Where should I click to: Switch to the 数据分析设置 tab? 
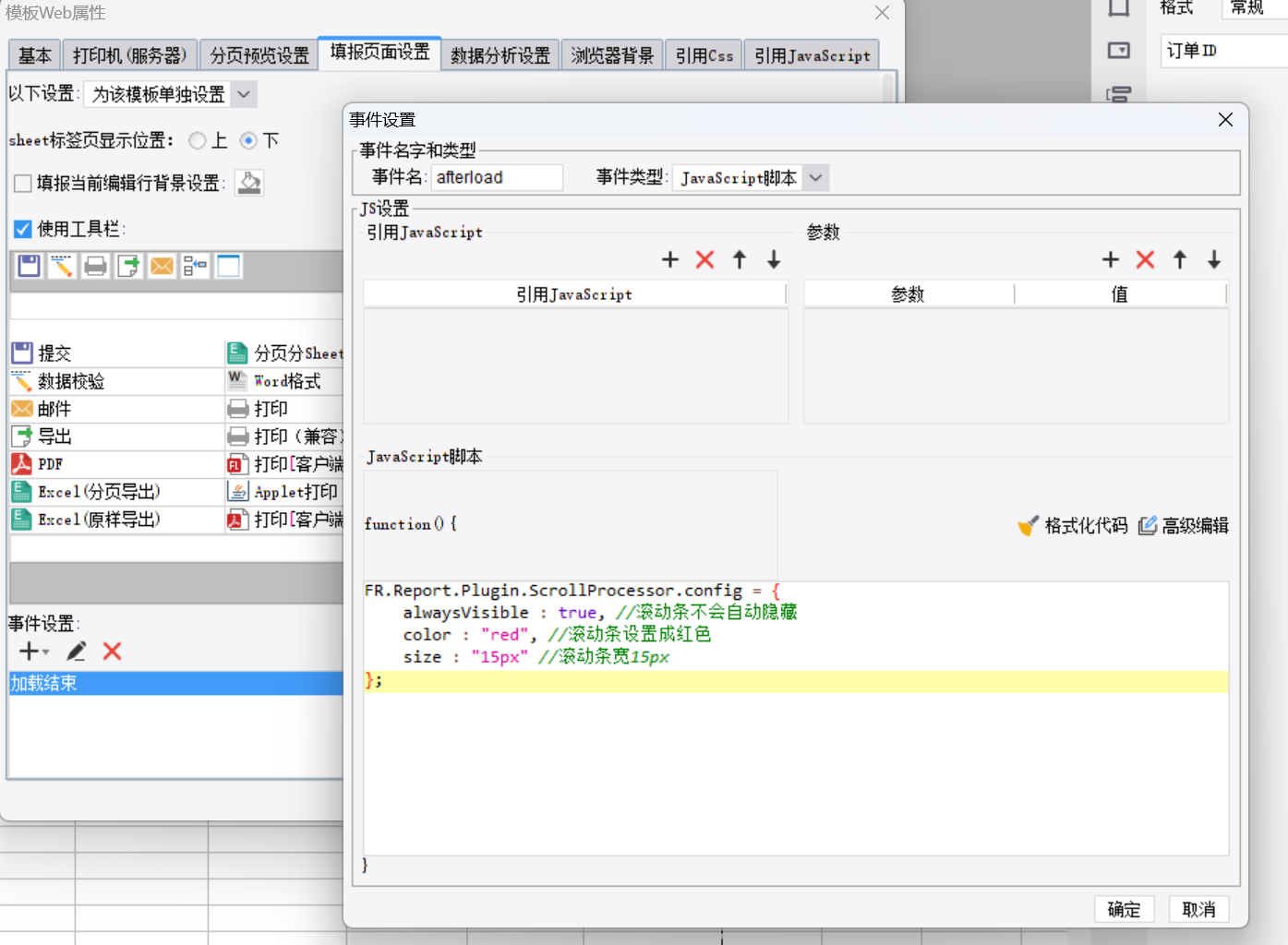tap(500, 55)
